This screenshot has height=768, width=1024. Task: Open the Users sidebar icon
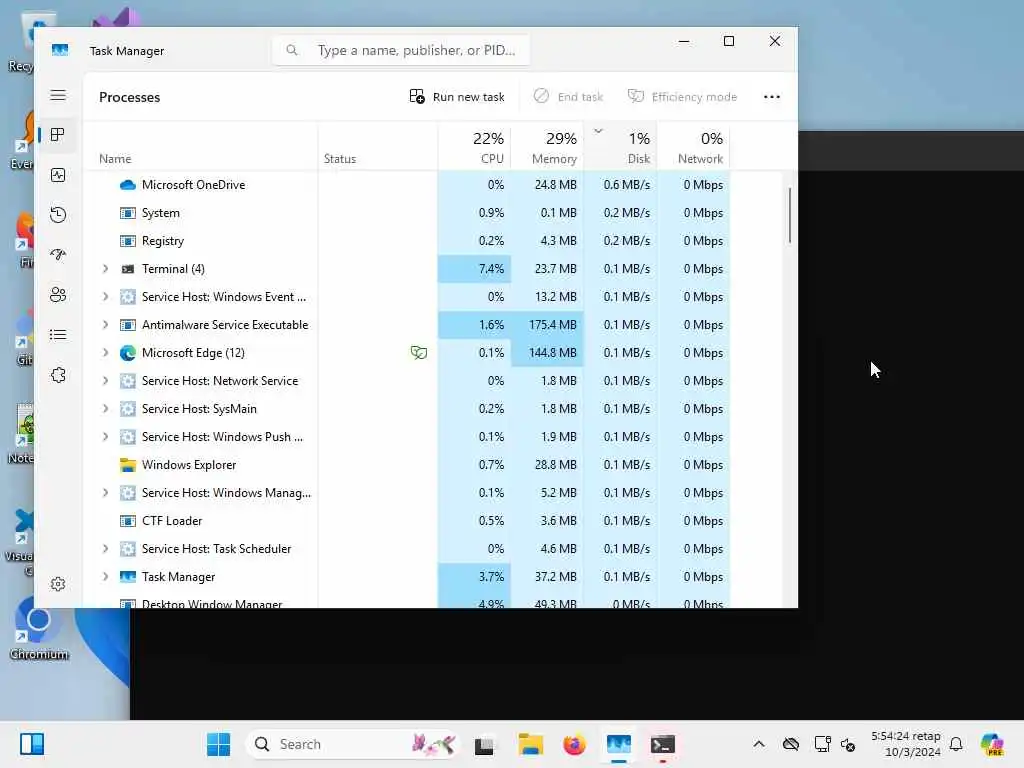(x=58, y=295)
